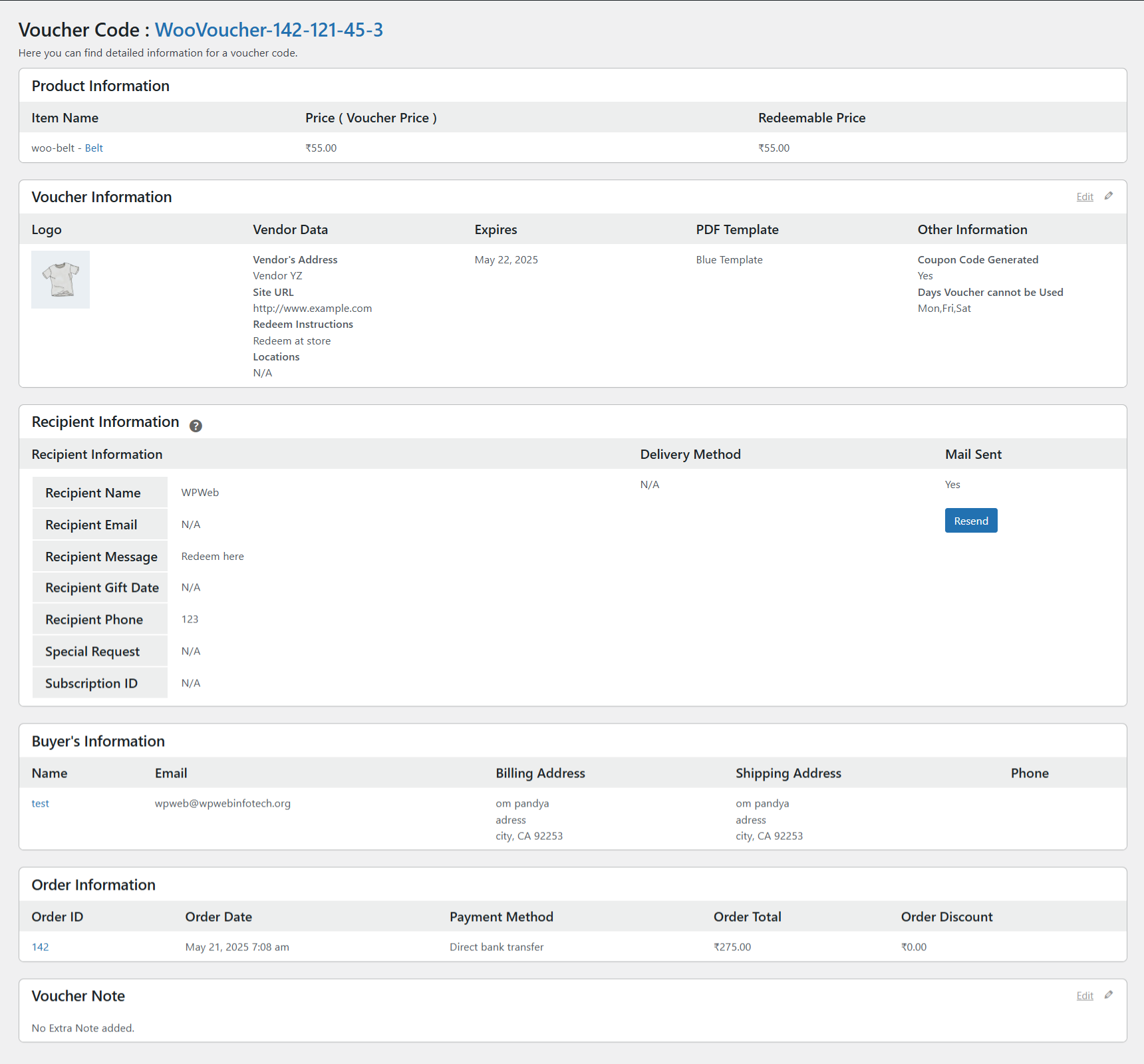Click the Shipping Address column header
This screenshot has width=1144, height=1064.
tap(788, 773)
